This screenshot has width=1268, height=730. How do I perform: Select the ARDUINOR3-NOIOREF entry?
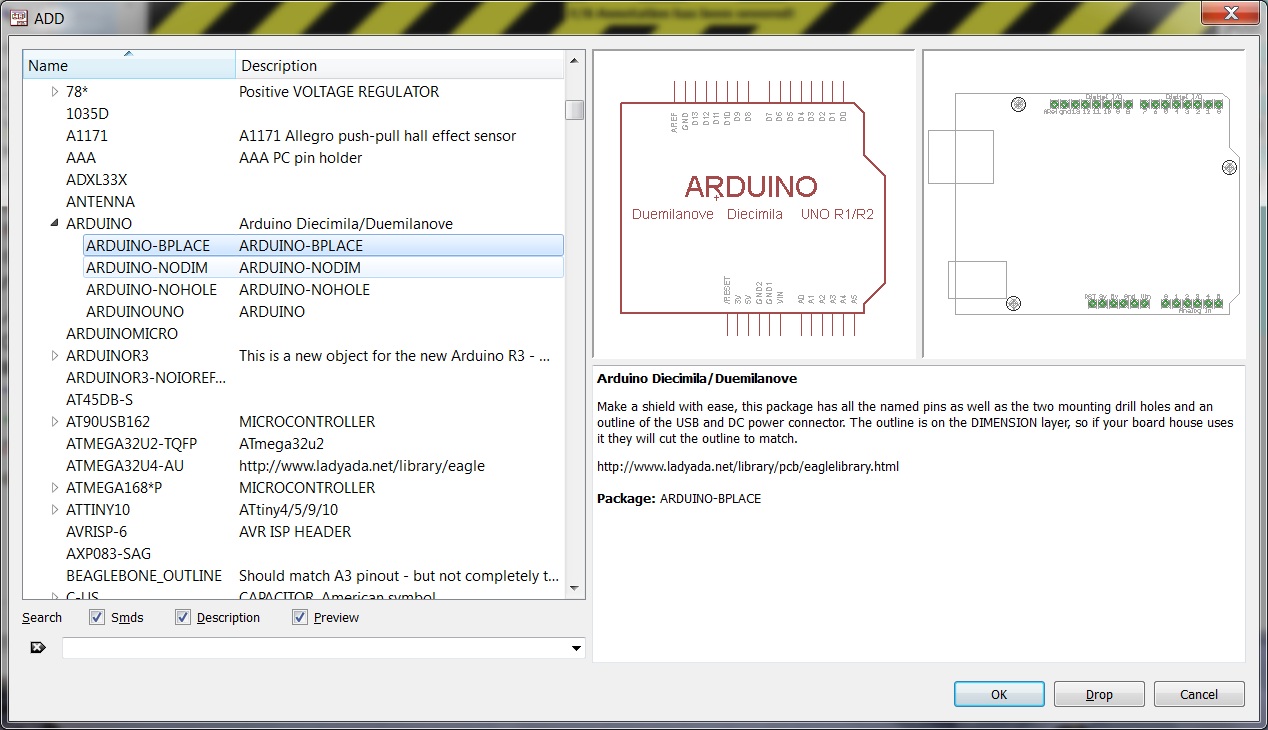tap(146, 378)
